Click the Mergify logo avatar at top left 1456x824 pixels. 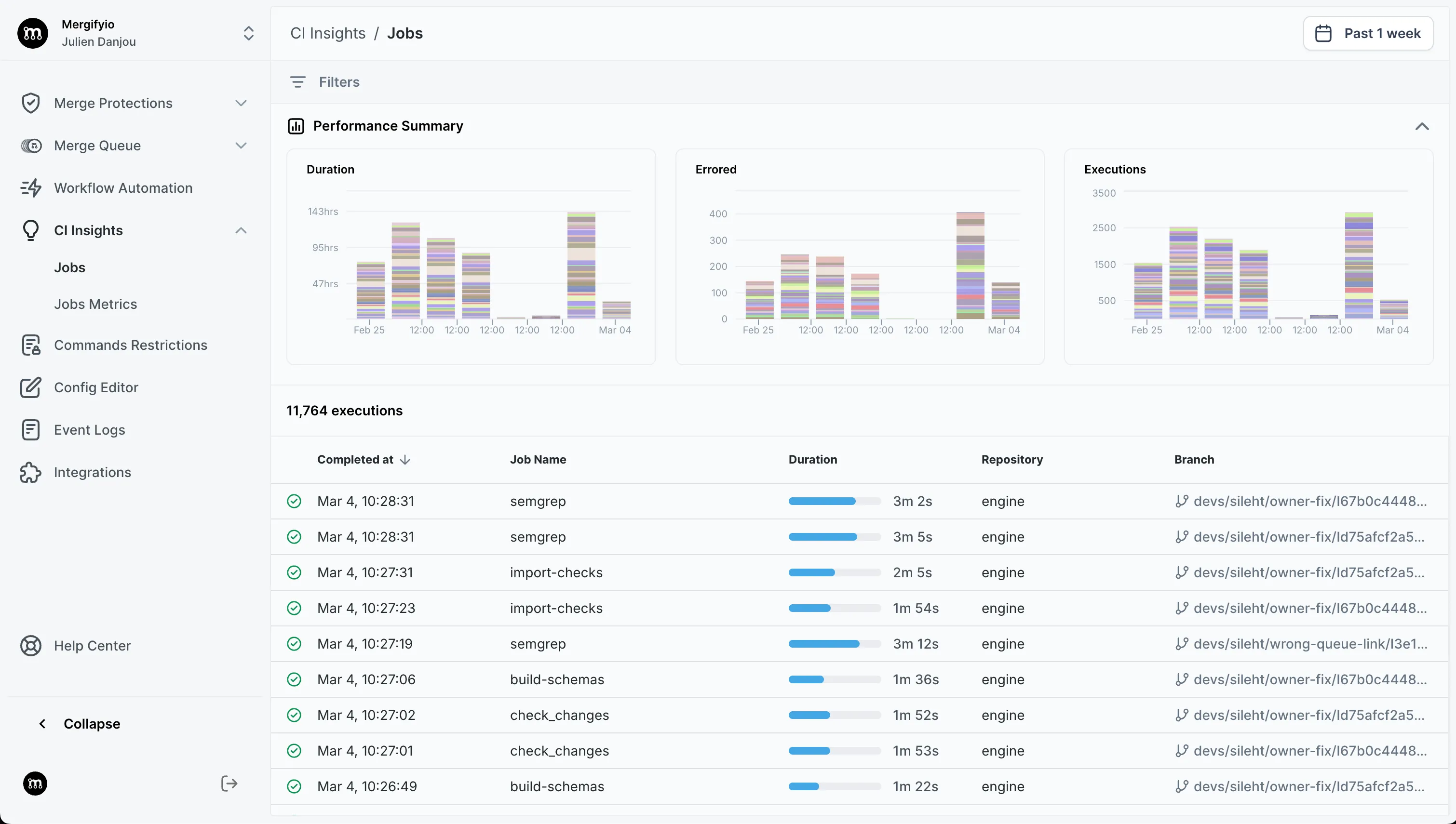[32, 33]
